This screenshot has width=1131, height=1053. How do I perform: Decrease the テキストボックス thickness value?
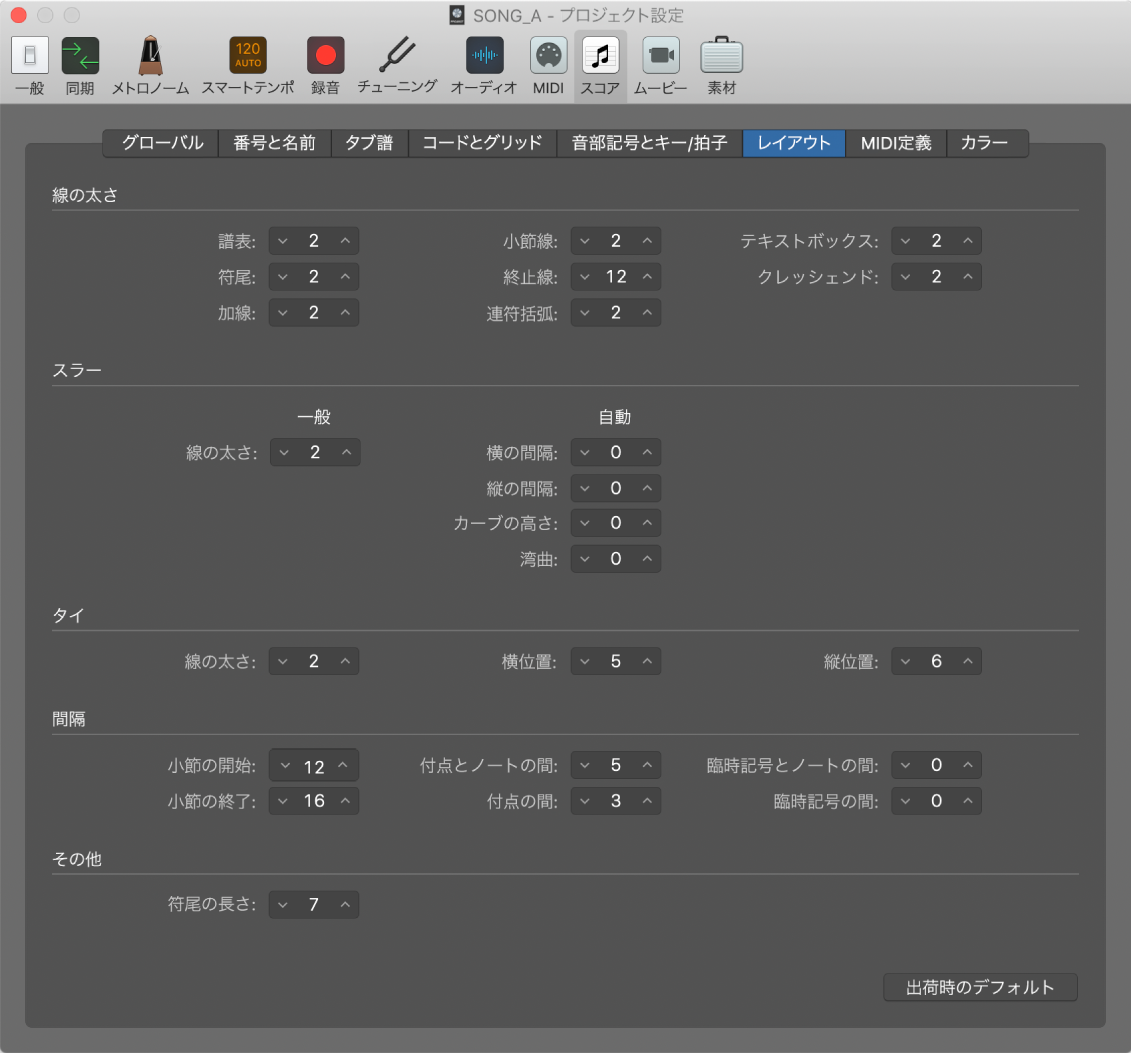click(x=905, y=241)
